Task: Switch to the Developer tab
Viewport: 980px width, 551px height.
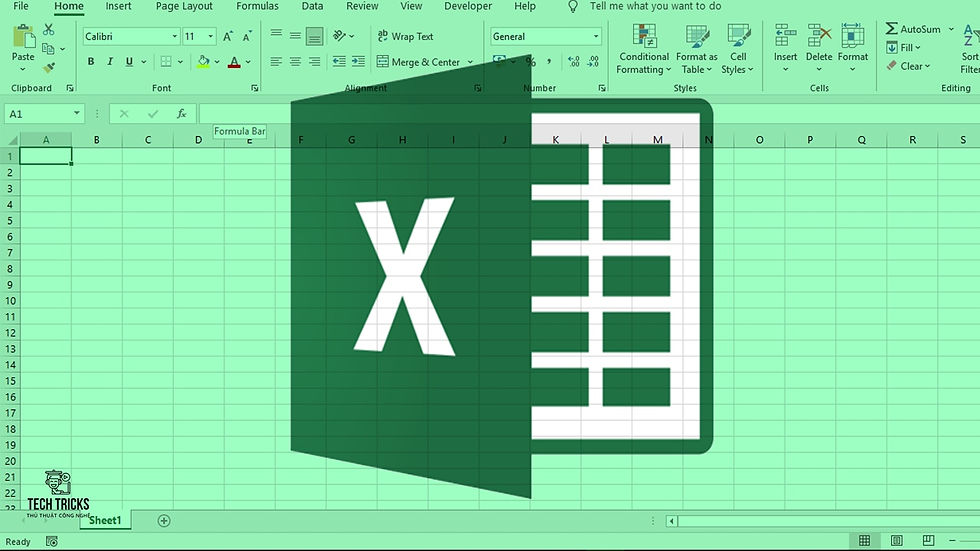Action: click(468, 6)
